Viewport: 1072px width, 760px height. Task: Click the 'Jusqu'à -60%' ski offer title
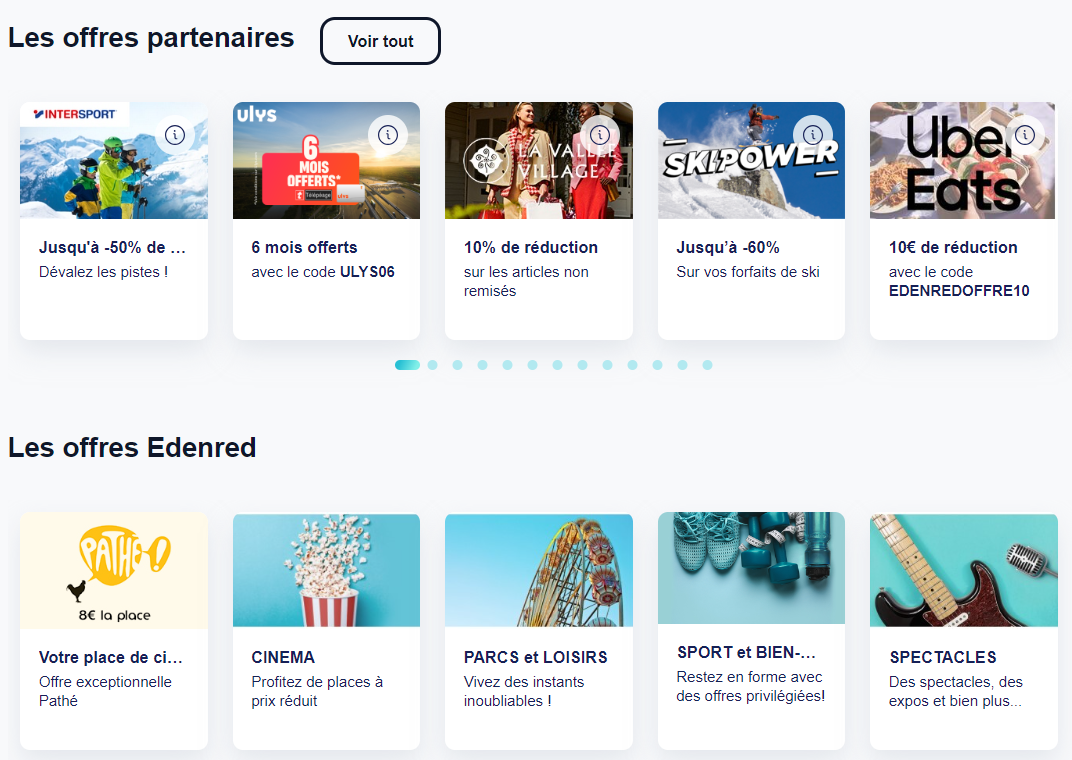[728, 247]
